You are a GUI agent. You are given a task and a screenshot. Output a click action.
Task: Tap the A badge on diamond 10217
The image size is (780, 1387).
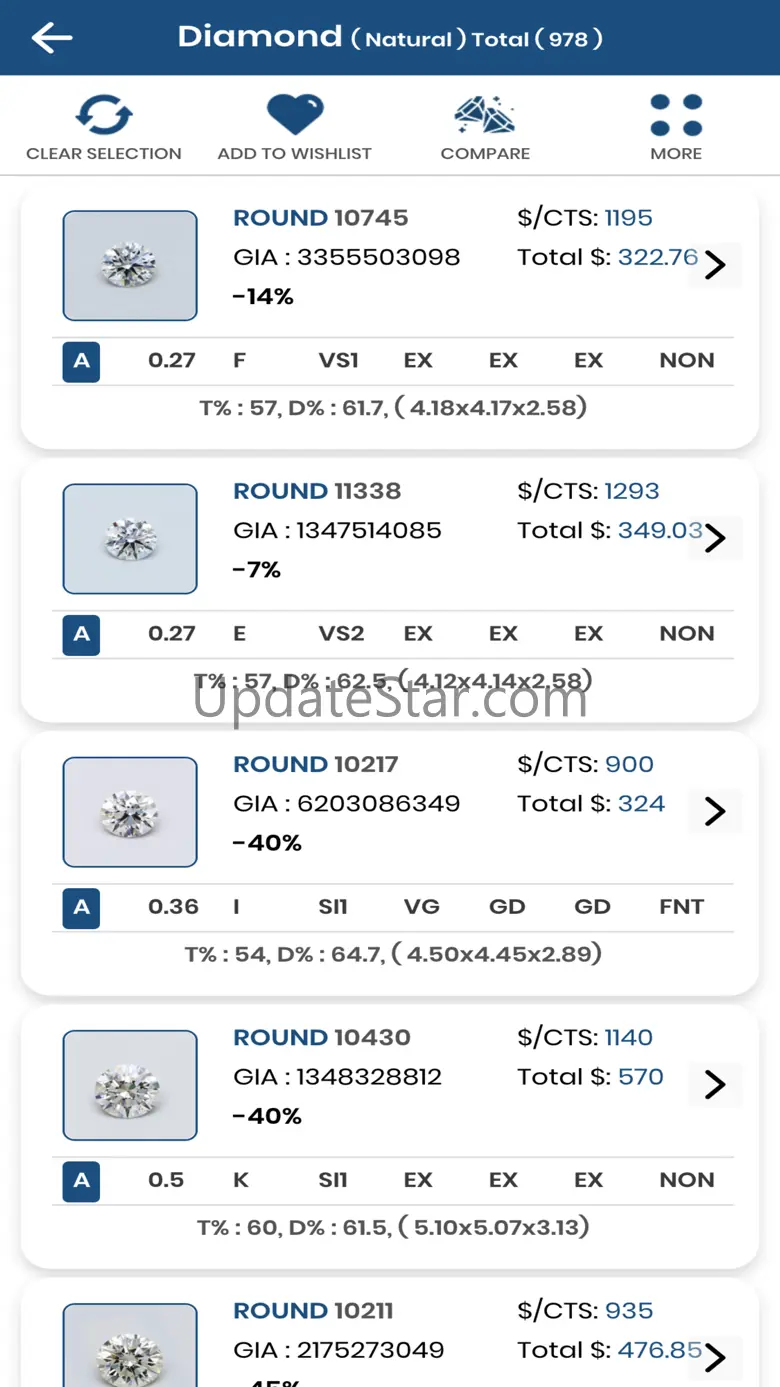pos(81,907)
